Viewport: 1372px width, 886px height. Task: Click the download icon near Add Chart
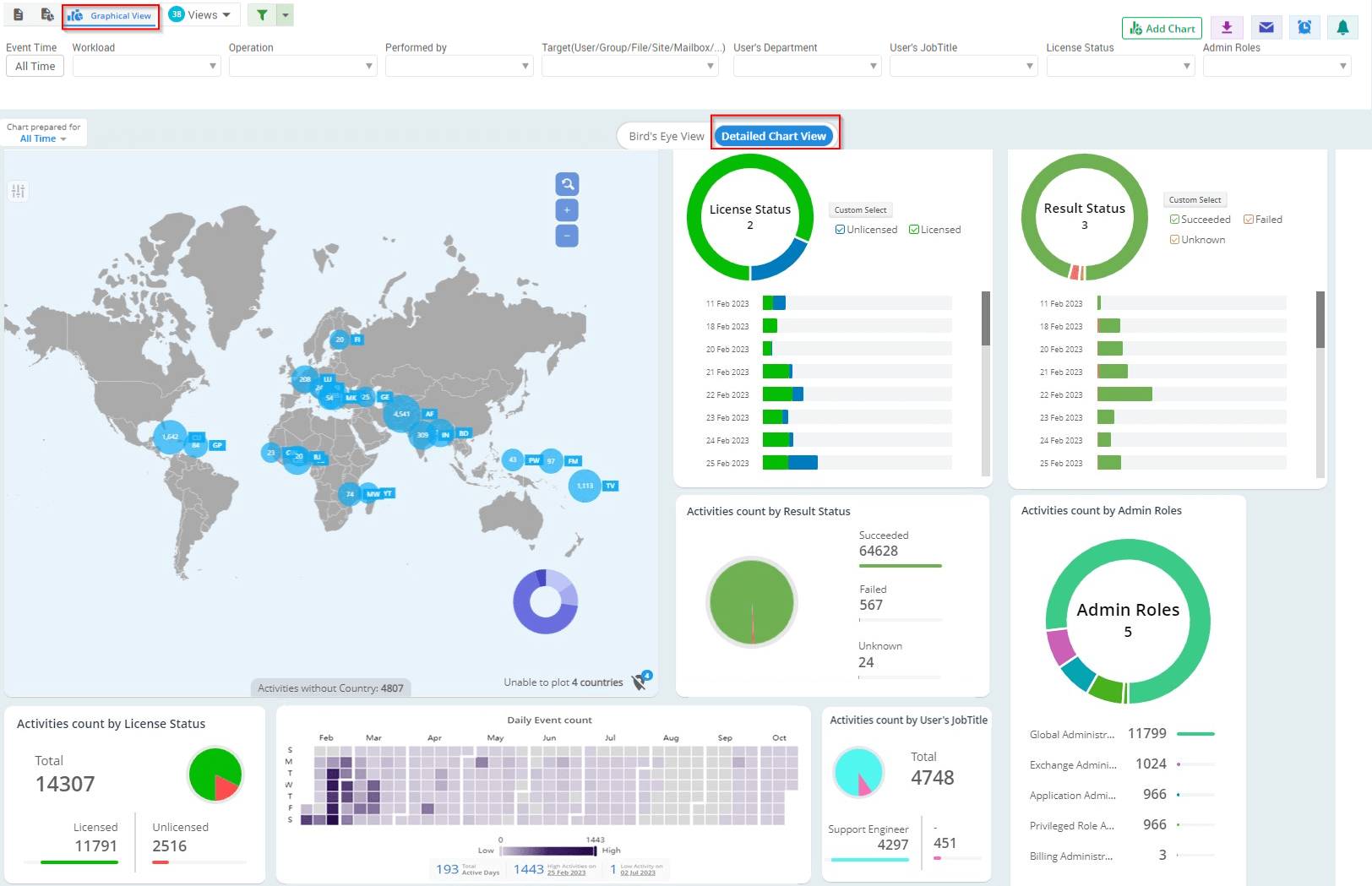[1226, 27]
